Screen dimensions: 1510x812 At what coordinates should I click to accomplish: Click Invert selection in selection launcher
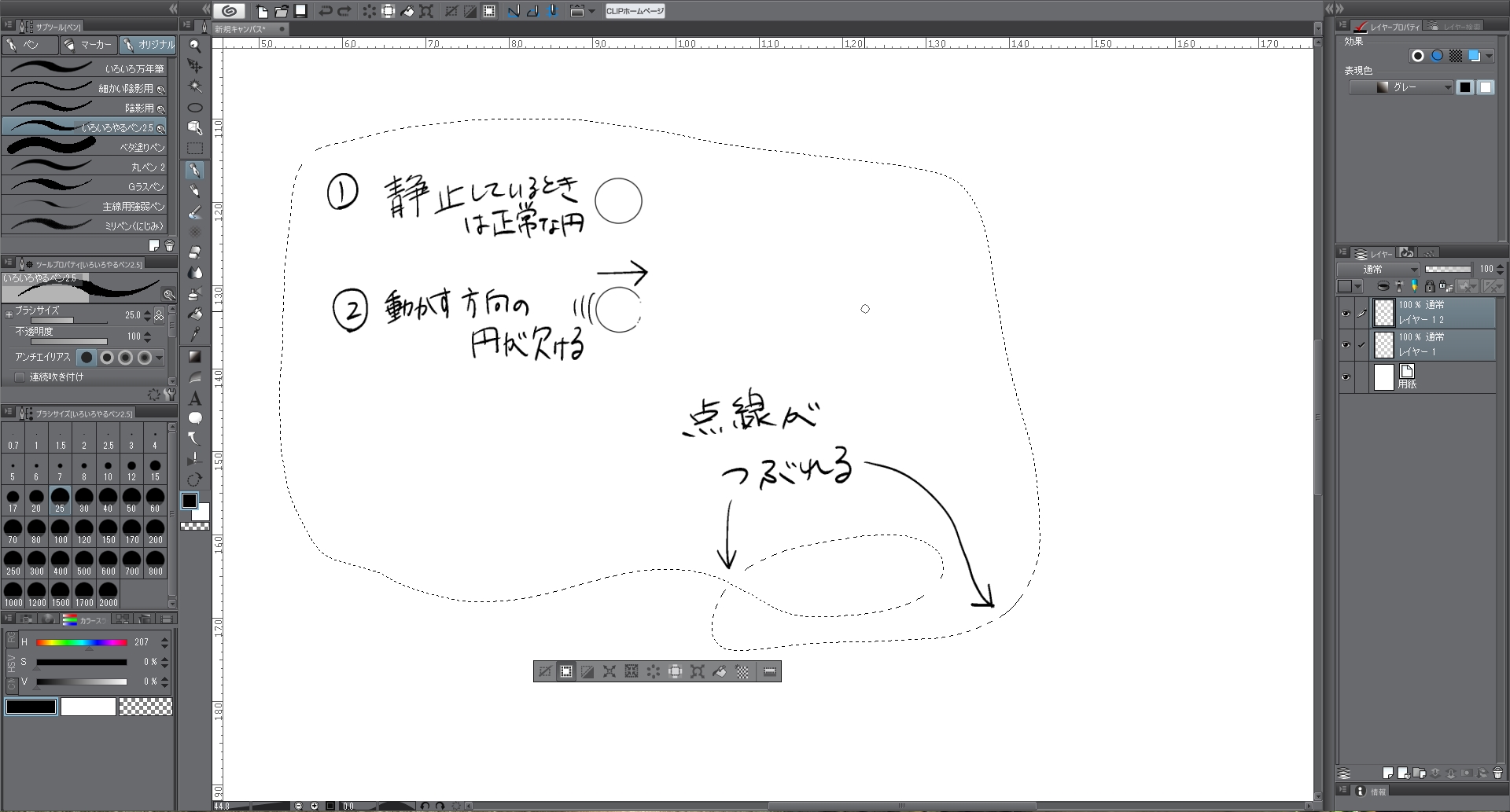(x=587, y=671)
